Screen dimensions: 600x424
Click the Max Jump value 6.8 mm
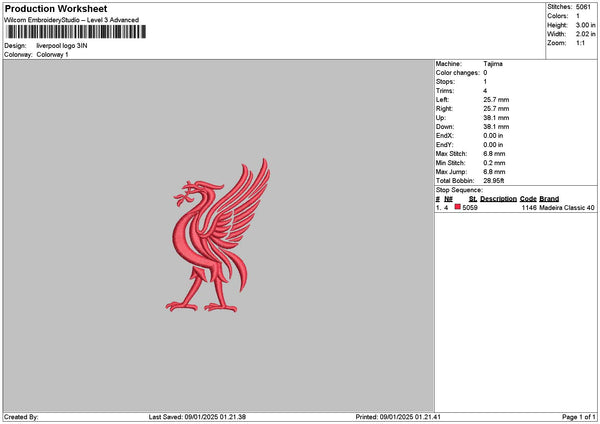tap(494, 172)
